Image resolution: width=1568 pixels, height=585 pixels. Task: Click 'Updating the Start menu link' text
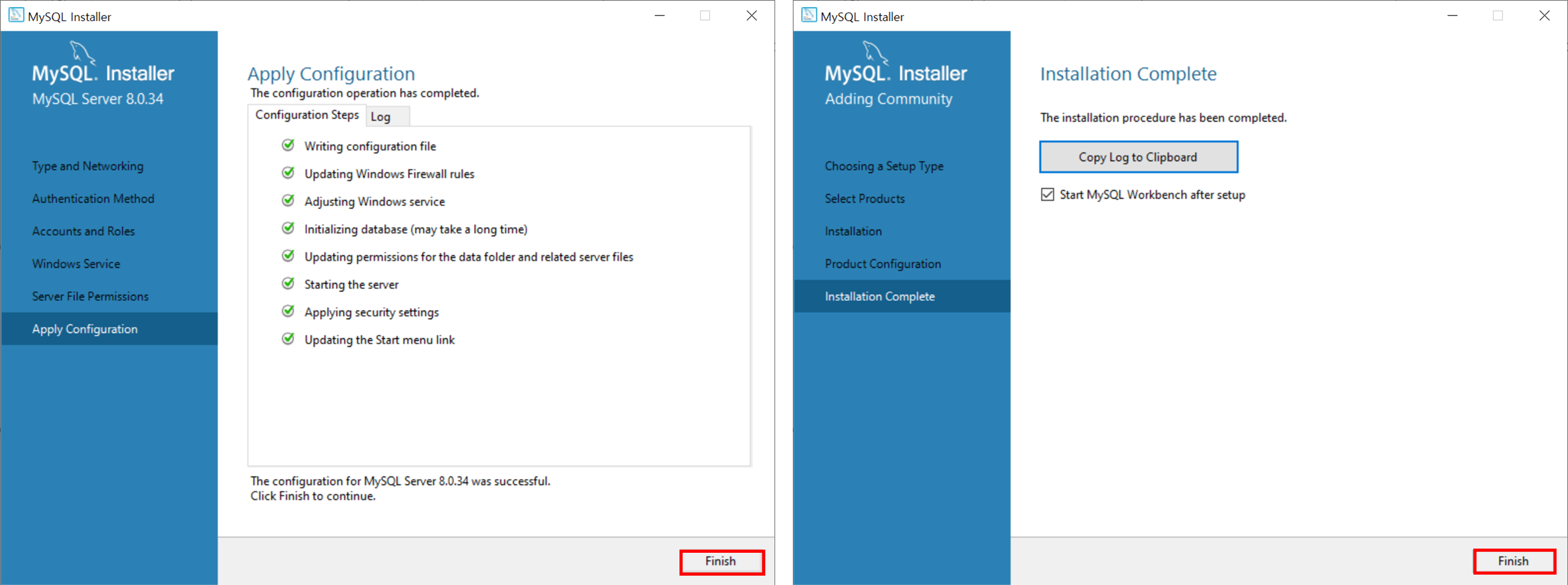click(379, 340)
